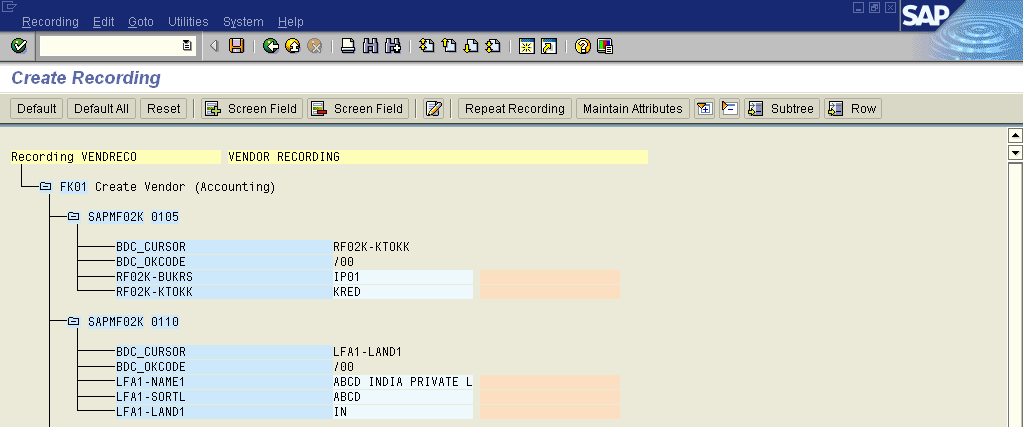This screenshot has height=427, width=1023.
Task: Open the command field history dropdown
Action: (187, 46)
